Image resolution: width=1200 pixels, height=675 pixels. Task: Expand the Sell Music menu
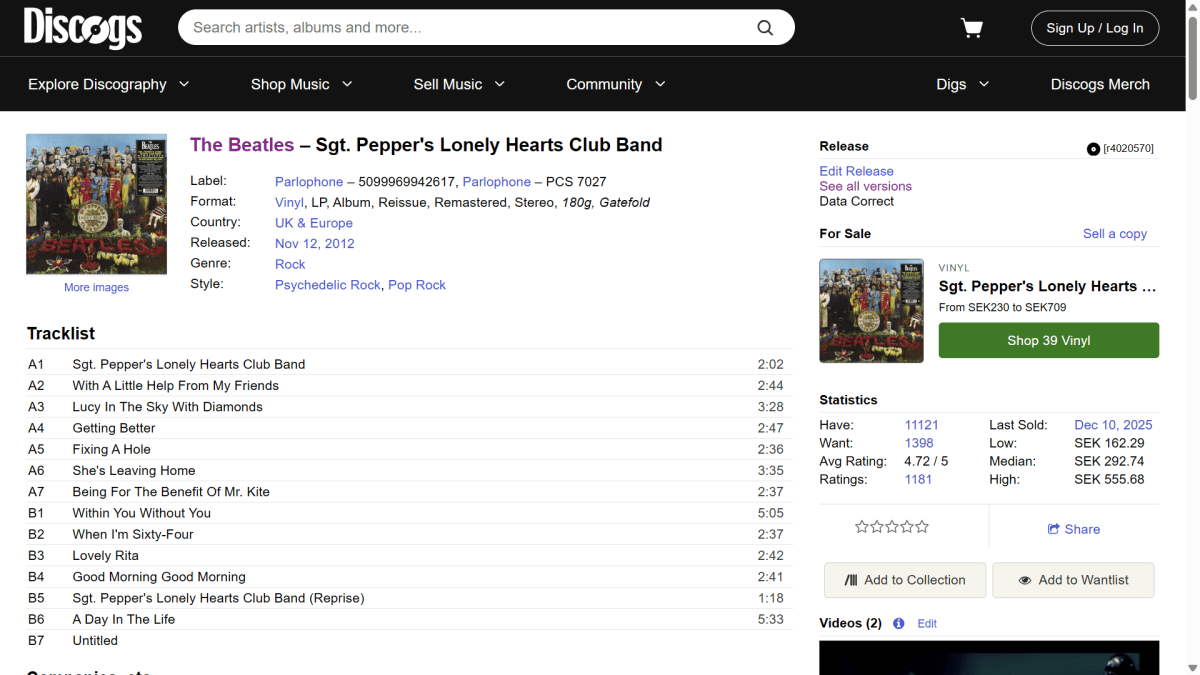pos(460,84)
